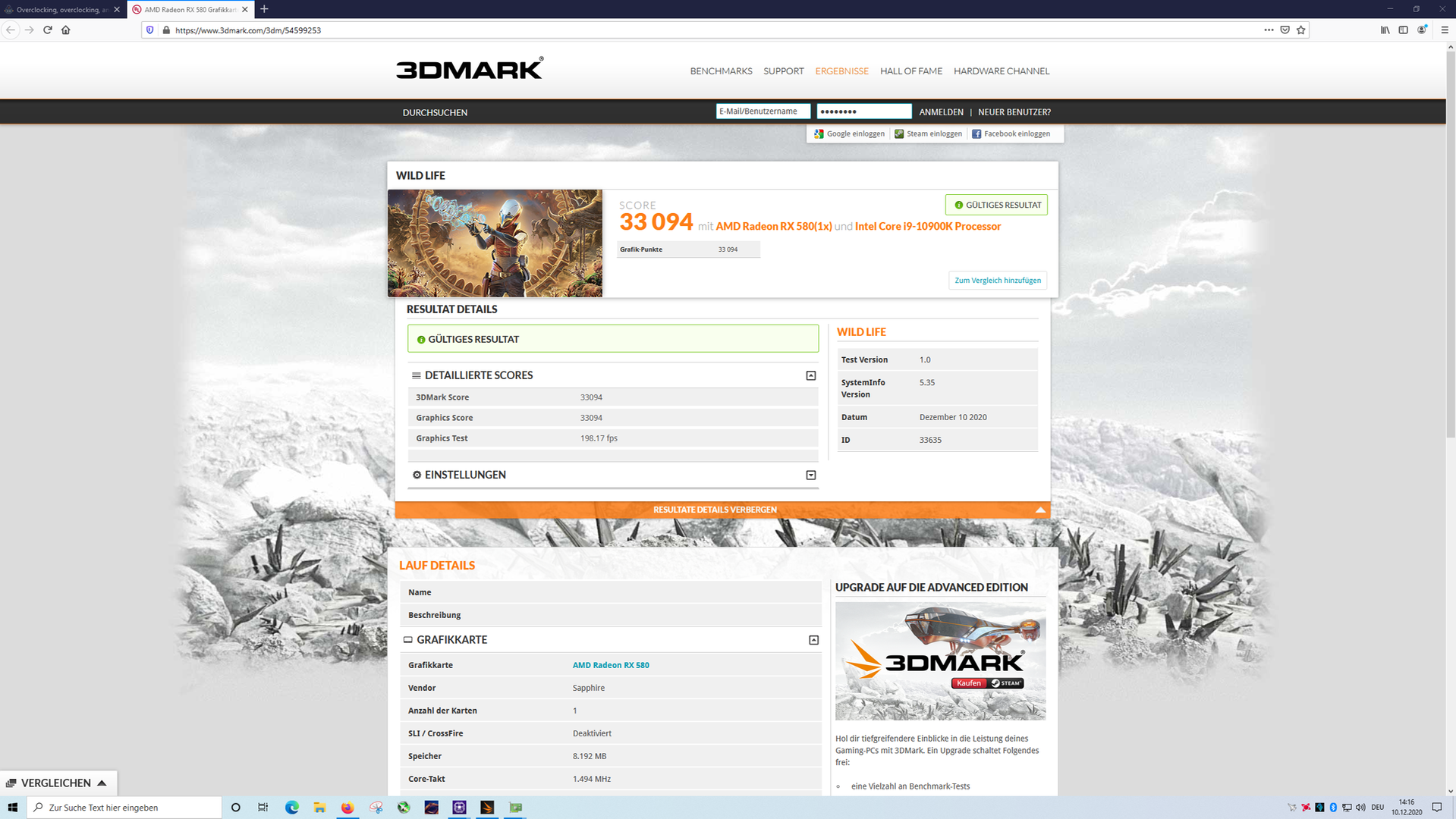Bookmark this page with the star icon
This screenshot has width=1456, height=819.
pos(1300,30)
